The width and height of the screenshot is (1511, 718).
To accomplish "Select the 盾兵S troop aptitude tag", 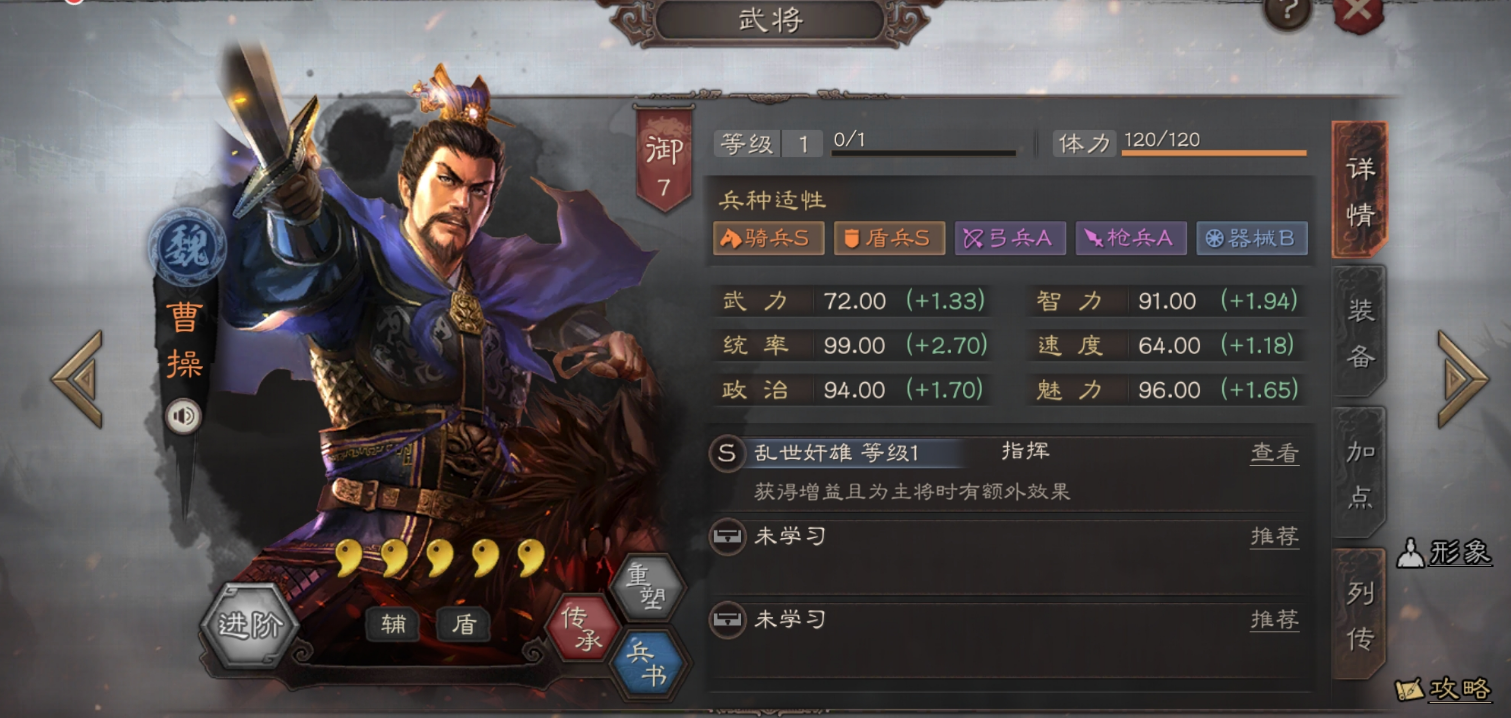I will point(889,238).
